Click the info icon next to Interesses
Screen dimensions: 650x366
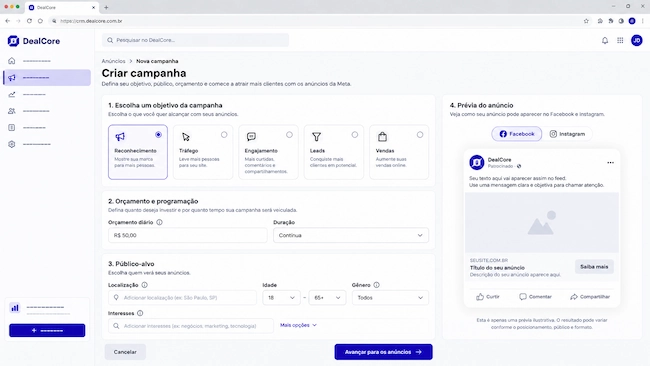140,313
